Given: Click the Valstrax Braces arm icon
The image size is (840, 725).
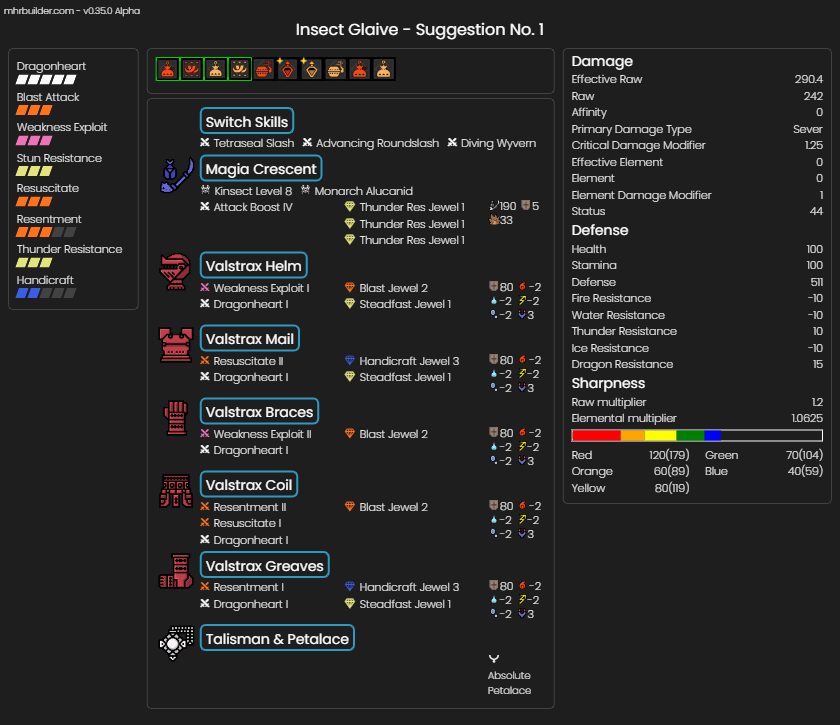Looking at the screenshot, I should [x=176, y=418].
